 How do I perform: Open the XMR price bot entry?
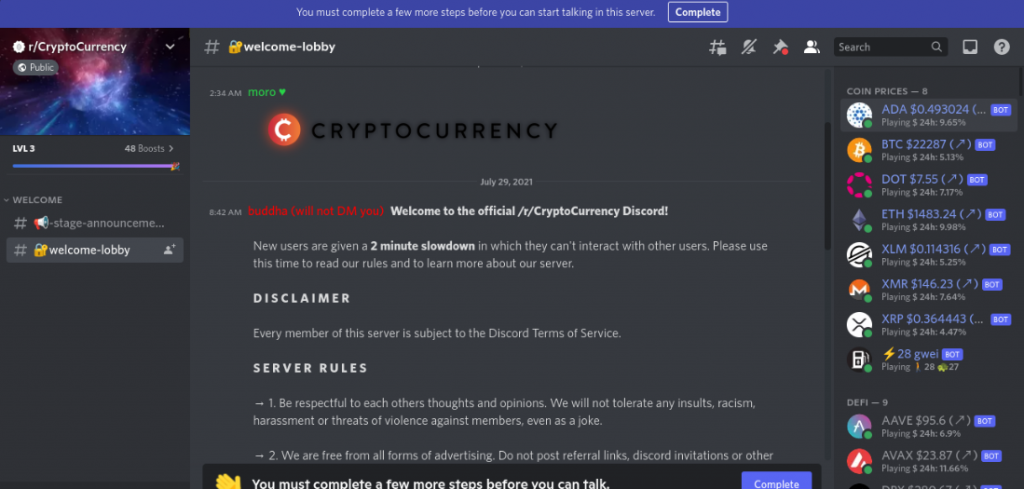pos(928,290)
